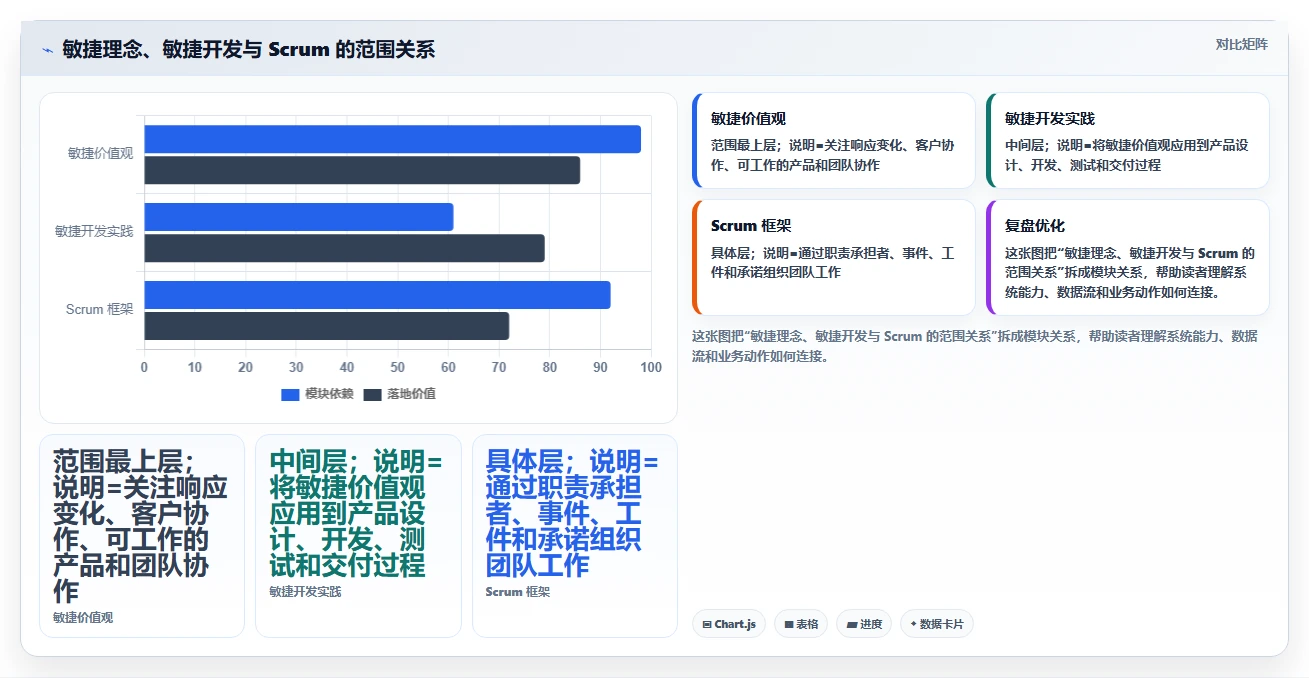1309x678 pixels.
Task: Click the dark 落地价值 bar for 敏捷开发实践
Action: click(x=344, y=248)
